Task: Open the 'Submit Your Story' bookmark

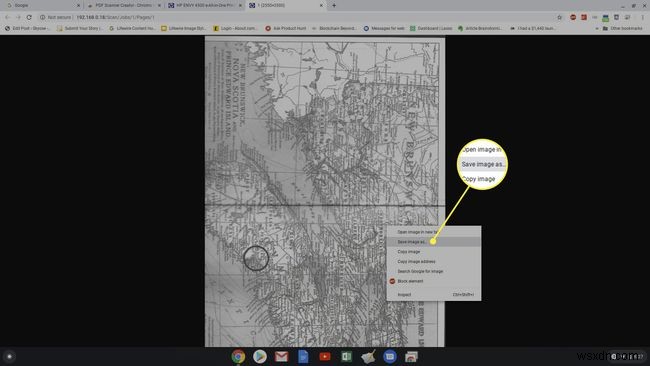Action: [80, 28]
